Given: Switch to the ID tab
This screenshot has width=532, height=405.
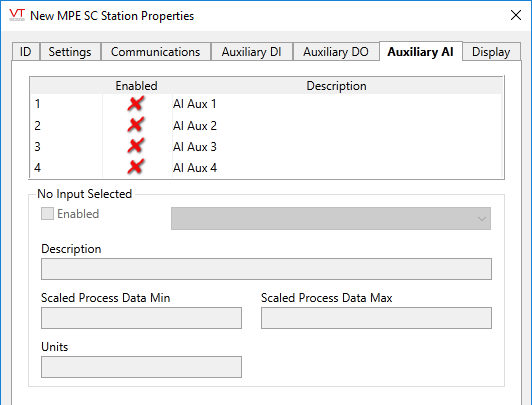Looking at the screenshot, I should pos(26,52).
